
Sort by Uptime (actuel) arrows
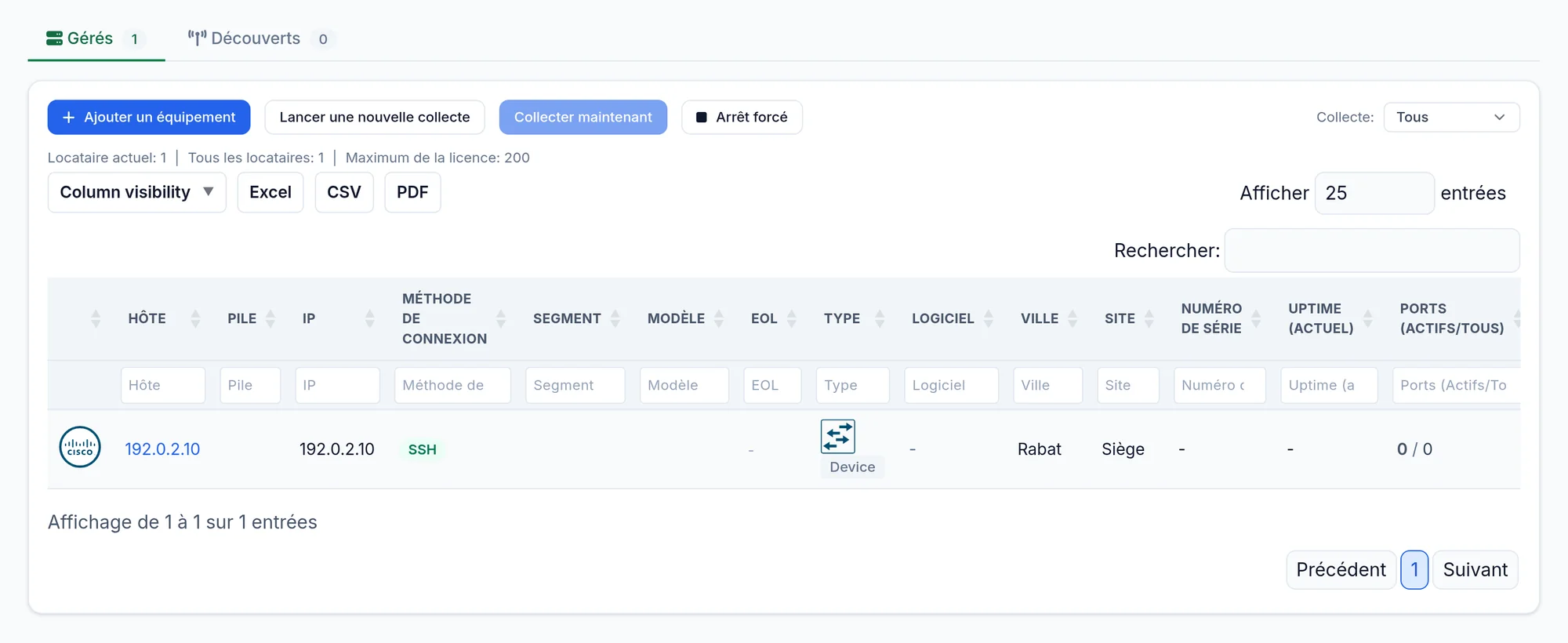1368,318
